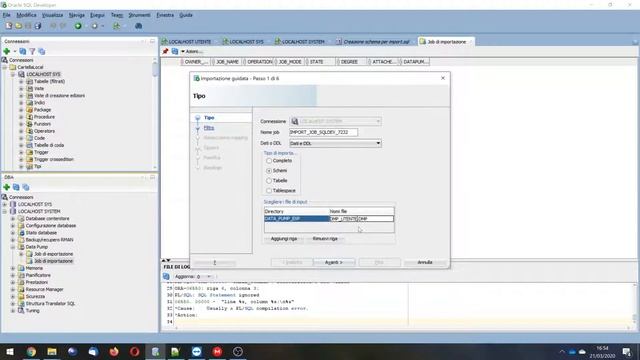Viewport: 640px width, 360px height.
Task: Open the Azioni dropdown menu
Action: pyautogui.click(x=192, y=51)
